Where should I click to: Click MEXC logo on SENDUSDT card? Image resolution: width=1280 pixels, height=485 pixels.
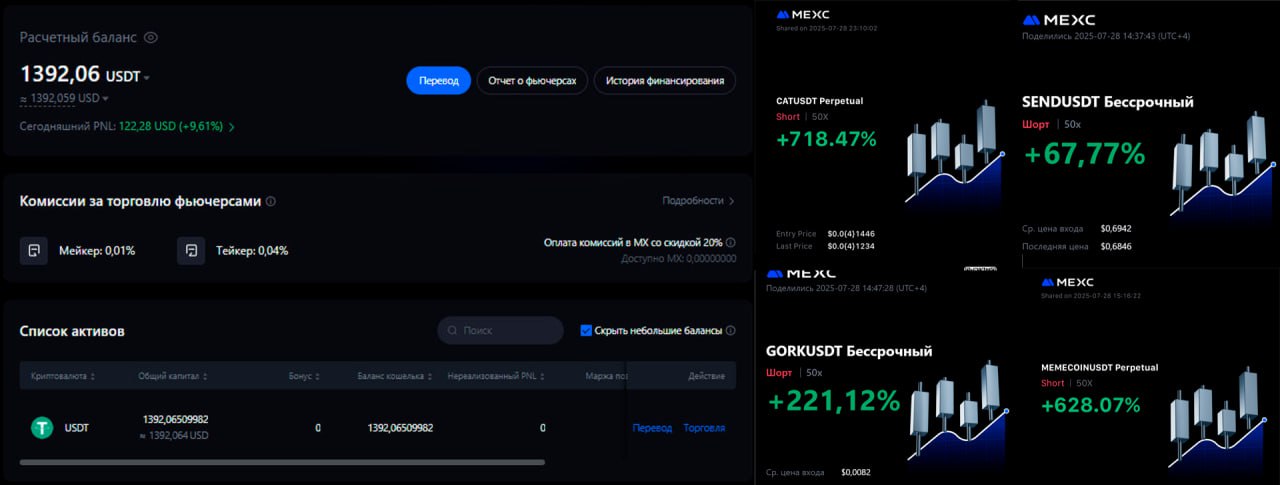(1059, 20)
